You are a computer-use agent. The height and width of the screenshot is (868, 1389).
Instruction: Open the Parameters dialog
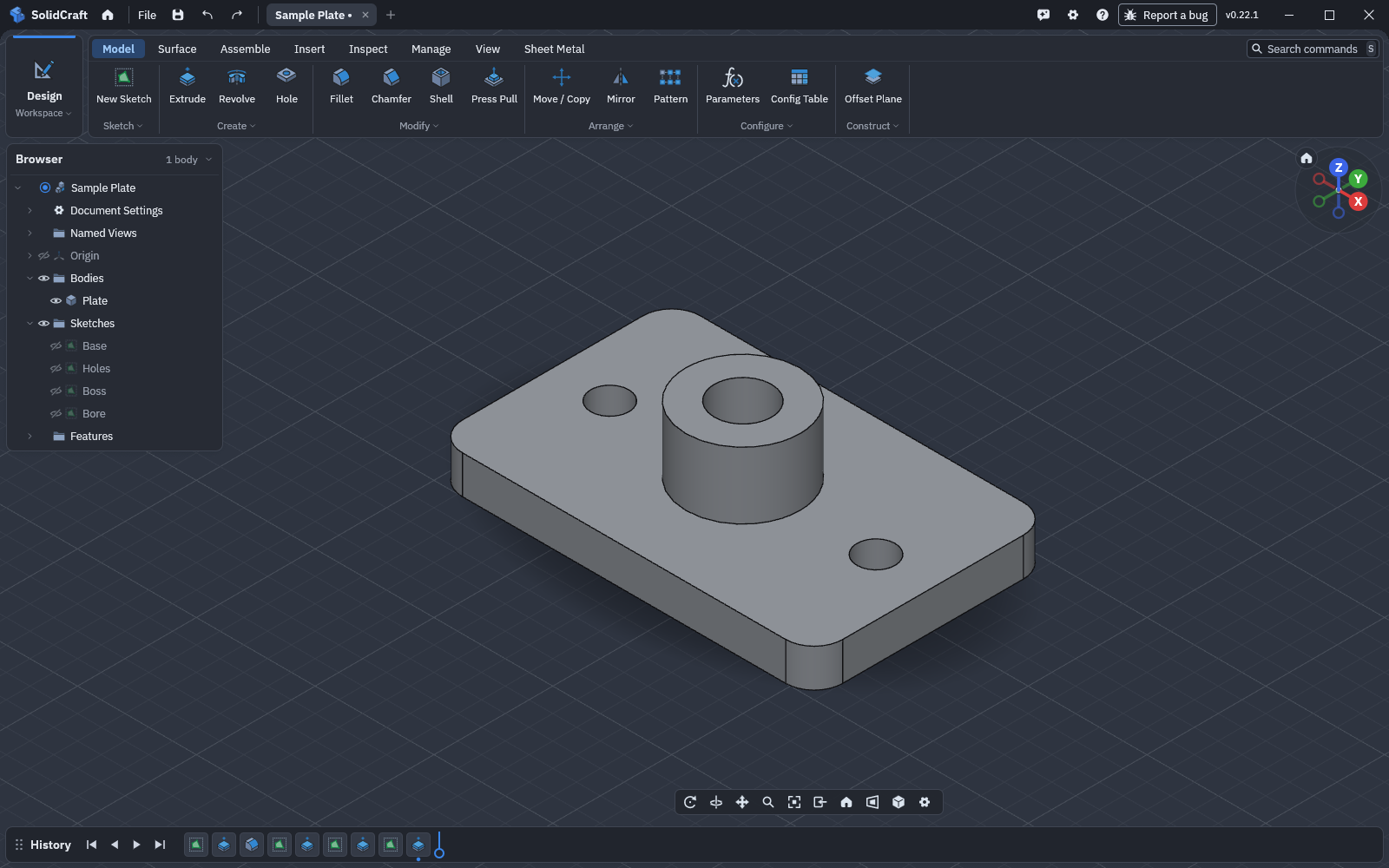(733, 87)
